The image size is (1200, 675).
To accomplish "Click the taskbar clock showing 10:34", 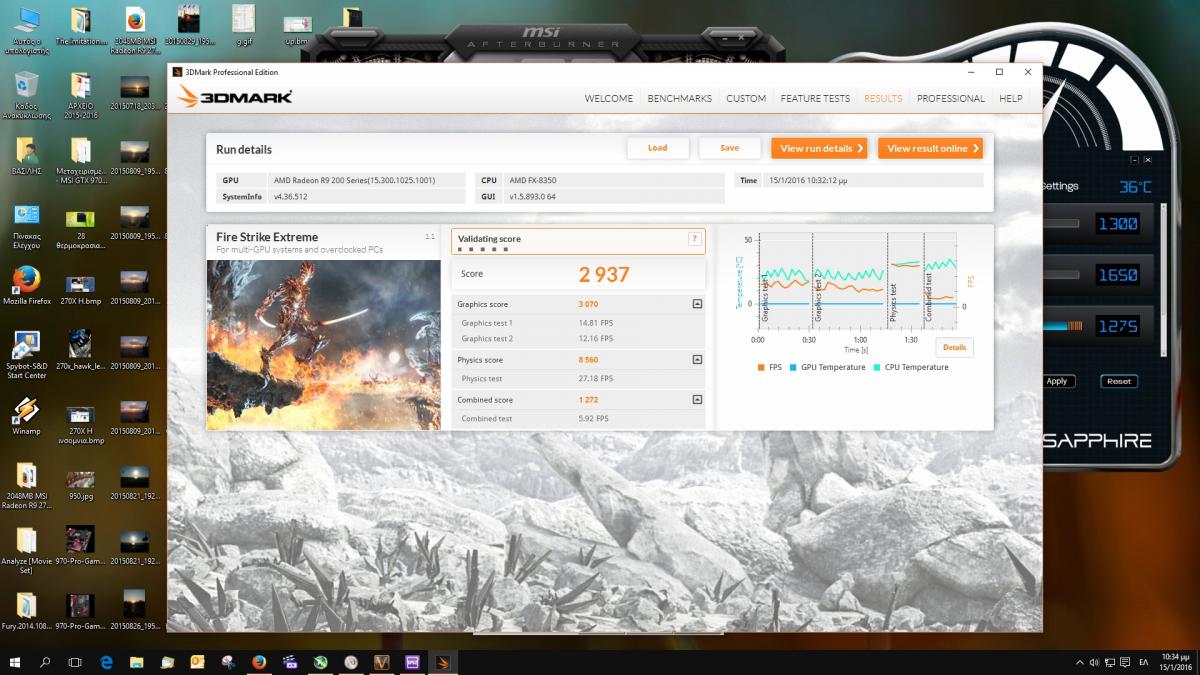I will click(x=1176, y=662).
